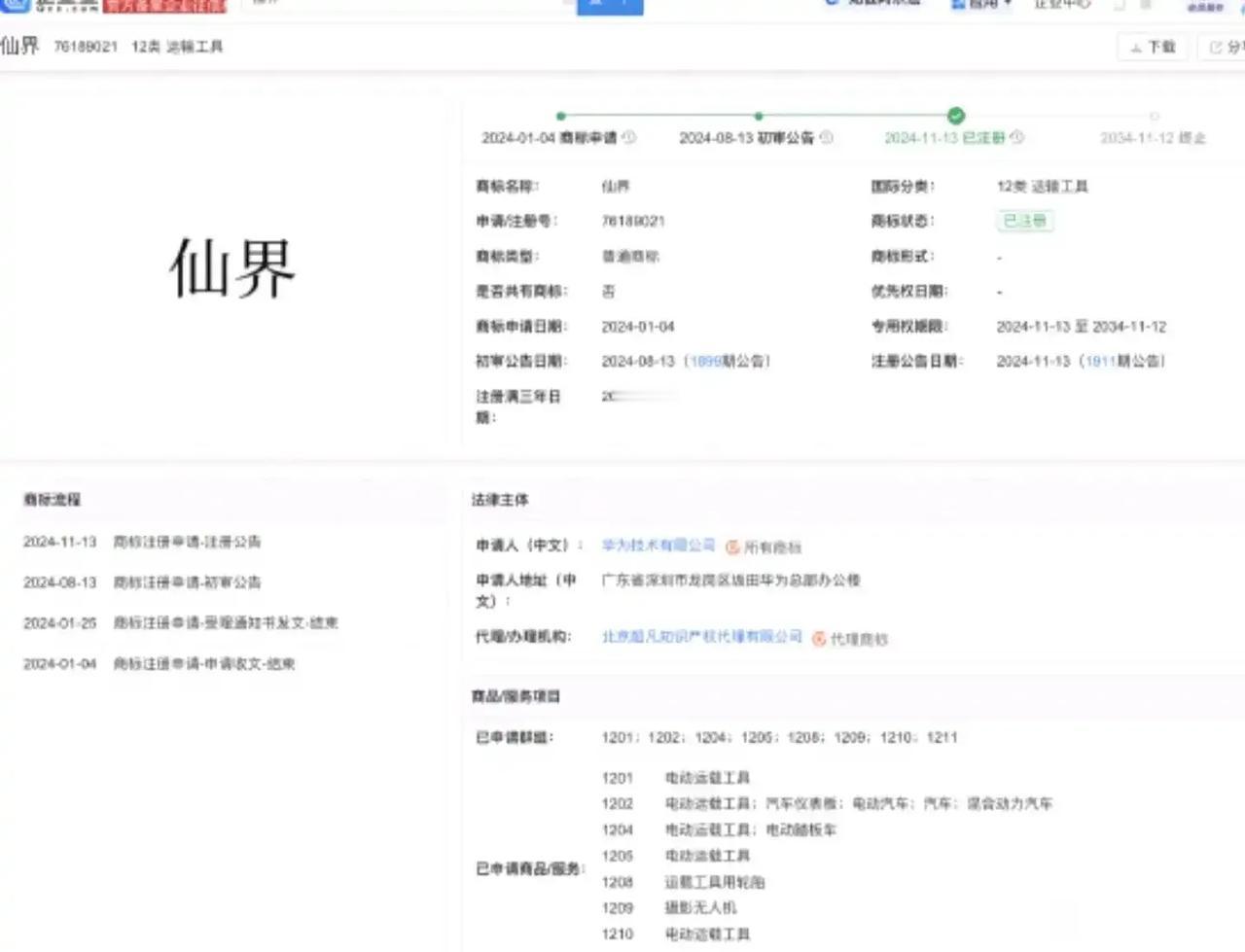Click the 1209 goods row 摄影无人机
This screenshot has height=952, width=1245.
(x=669, y=908)
